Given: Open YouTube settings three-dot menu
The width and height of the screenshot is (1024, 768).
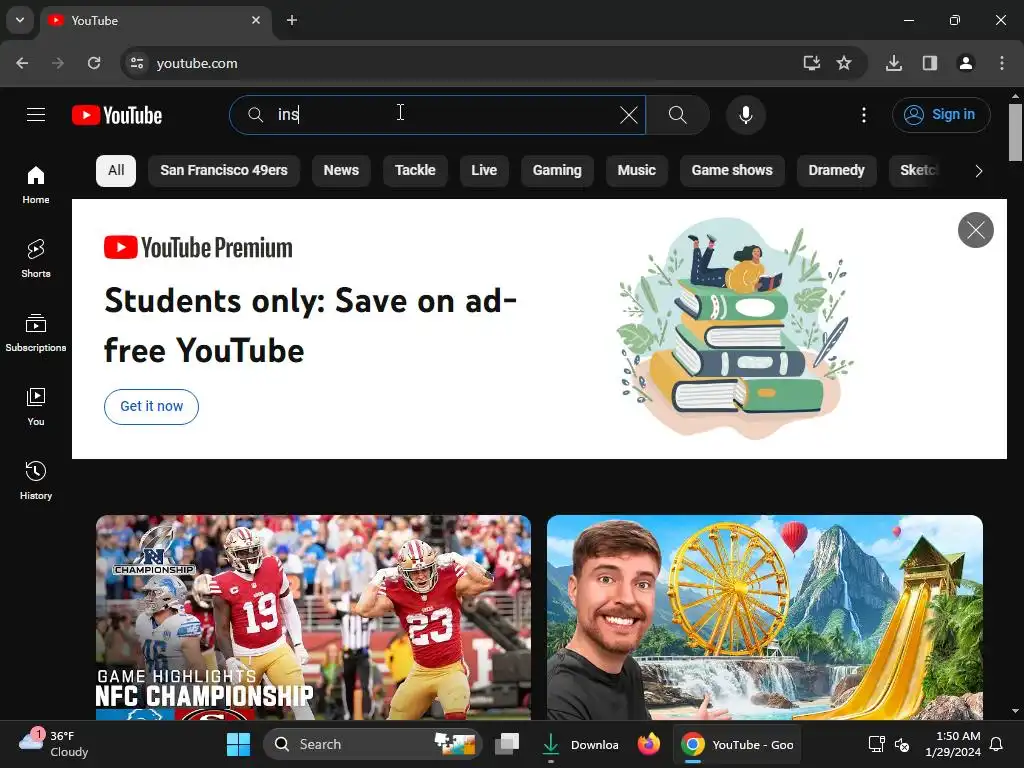Looking at the screenshot, I should pyautogui.click(x=864, y=115).
